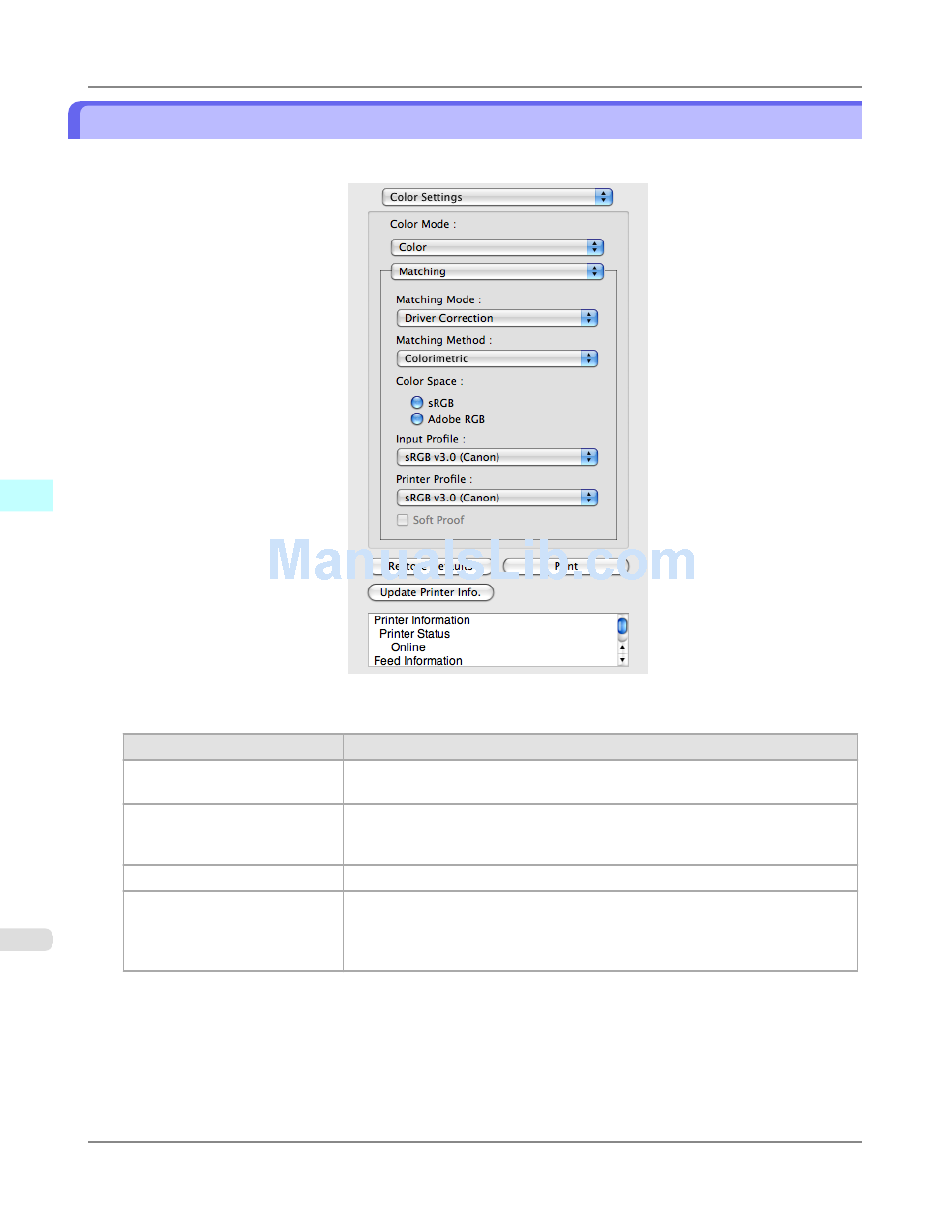Image resolution: width=950 pixels, height=1229 pixels.
Task: Select the sRGB color space radio button
Action: click(x=417, y=403)
